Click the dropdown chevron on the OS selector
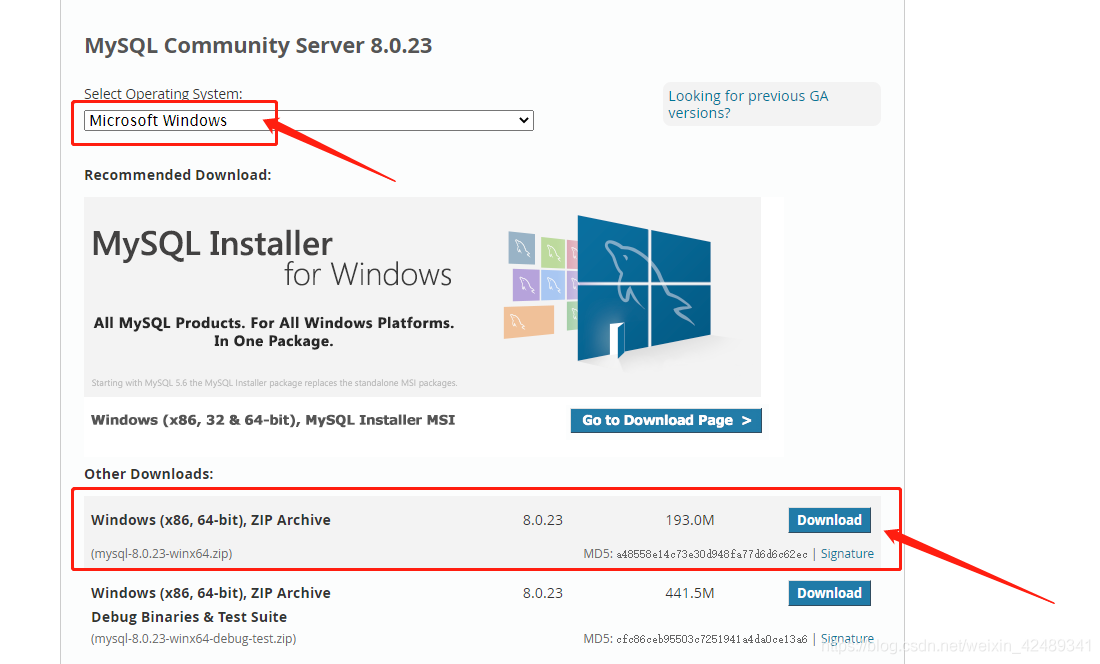Image resolution: width=1100 pixels, height=664 pixels. pos(524,119)
